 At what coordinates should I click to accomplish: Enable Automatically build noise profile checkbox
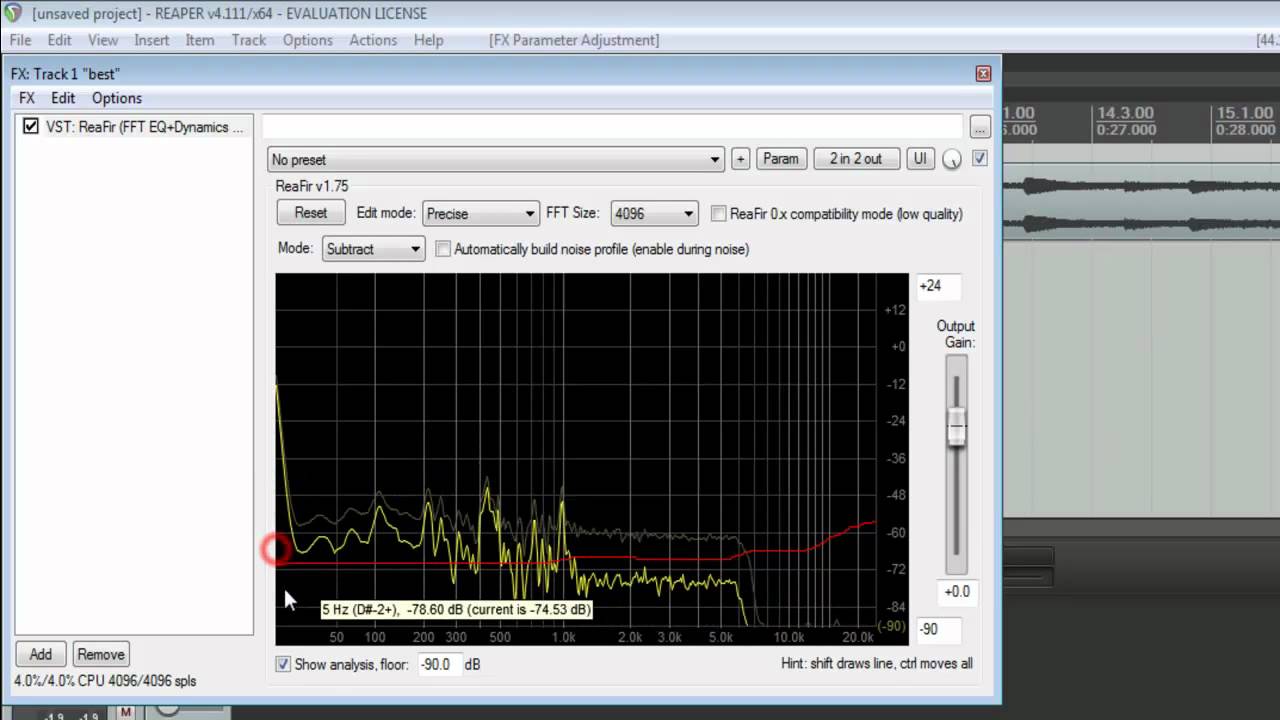click(x=443, y=249)
